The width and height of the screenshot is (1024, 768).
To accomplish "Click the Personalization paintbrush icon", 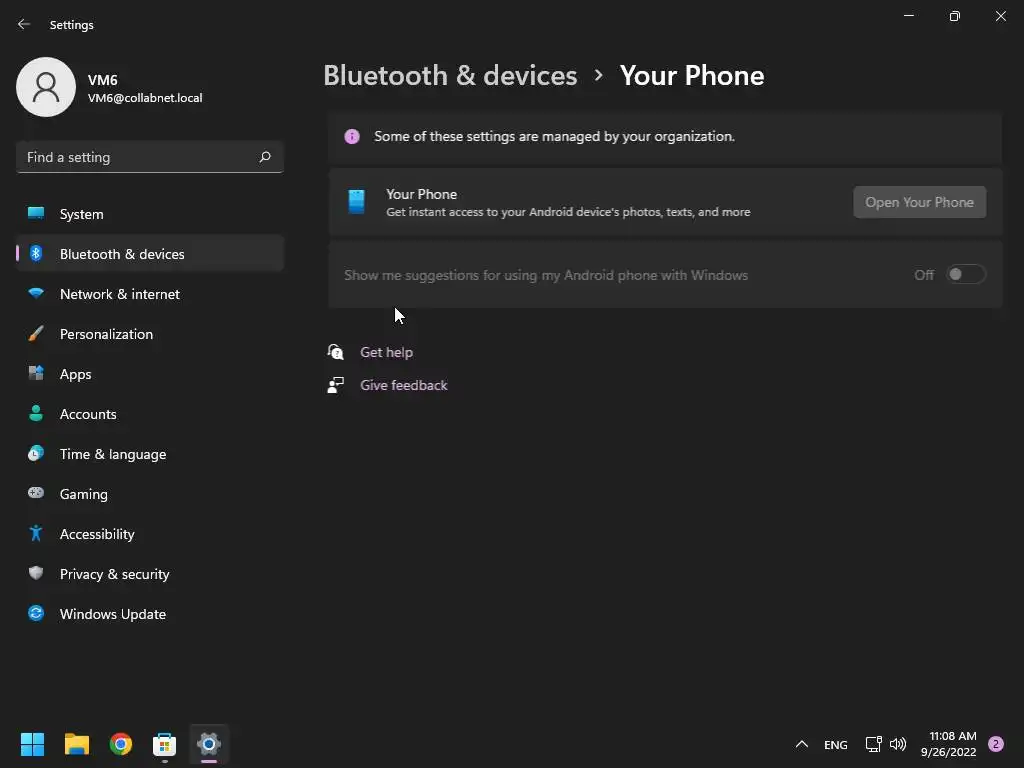I will [36, 334].
